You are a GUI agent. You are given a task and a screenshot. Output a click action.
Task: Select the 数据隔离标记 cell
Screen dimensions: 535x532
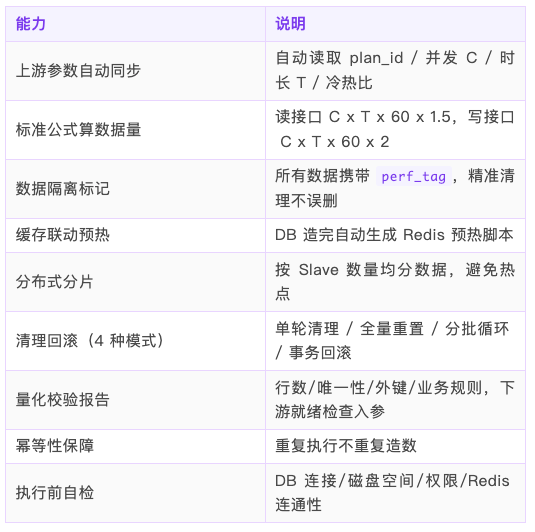pos(135,189)
